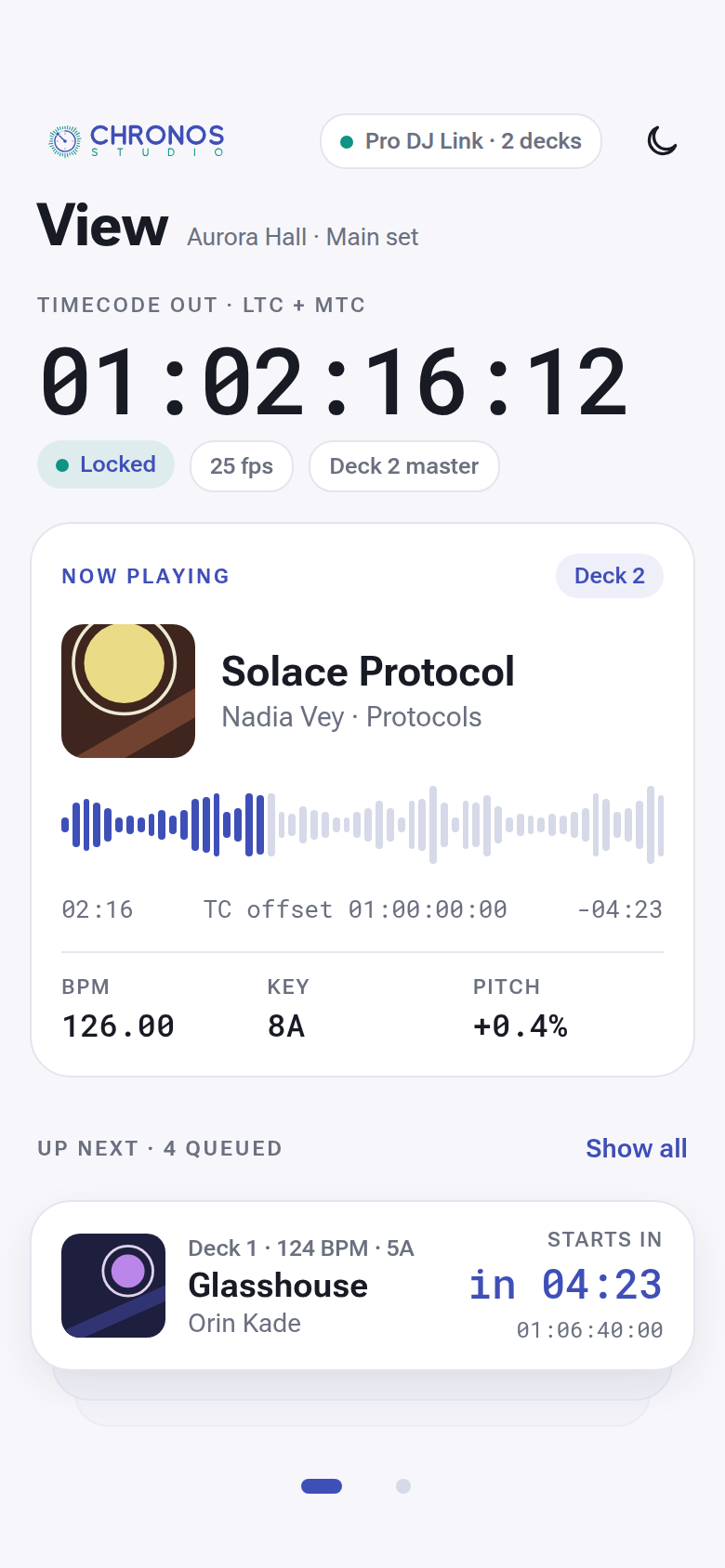Image resolution: width=725 pixels, height=1568 pixels.
Task: Open the Glasshouse queued track card
Action: [362, 1286]
